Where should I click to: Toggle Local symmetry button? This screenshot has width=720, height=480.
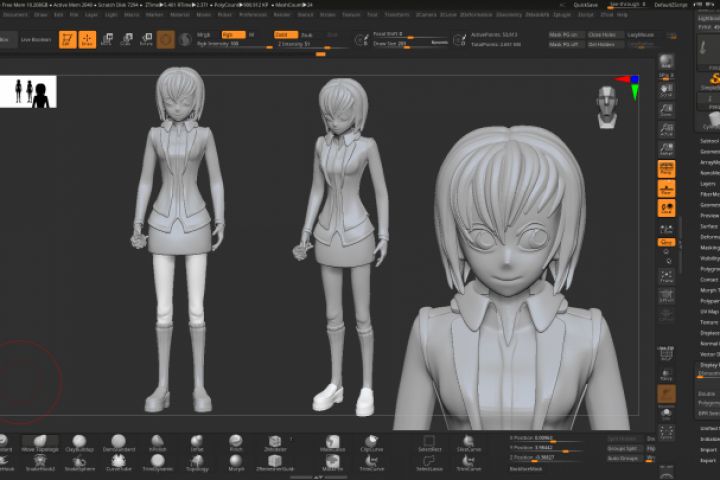coord(666,209)
